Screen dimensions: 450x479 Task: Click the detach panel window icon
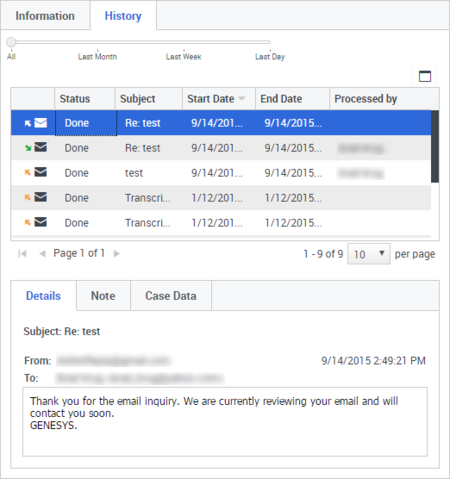425,76
